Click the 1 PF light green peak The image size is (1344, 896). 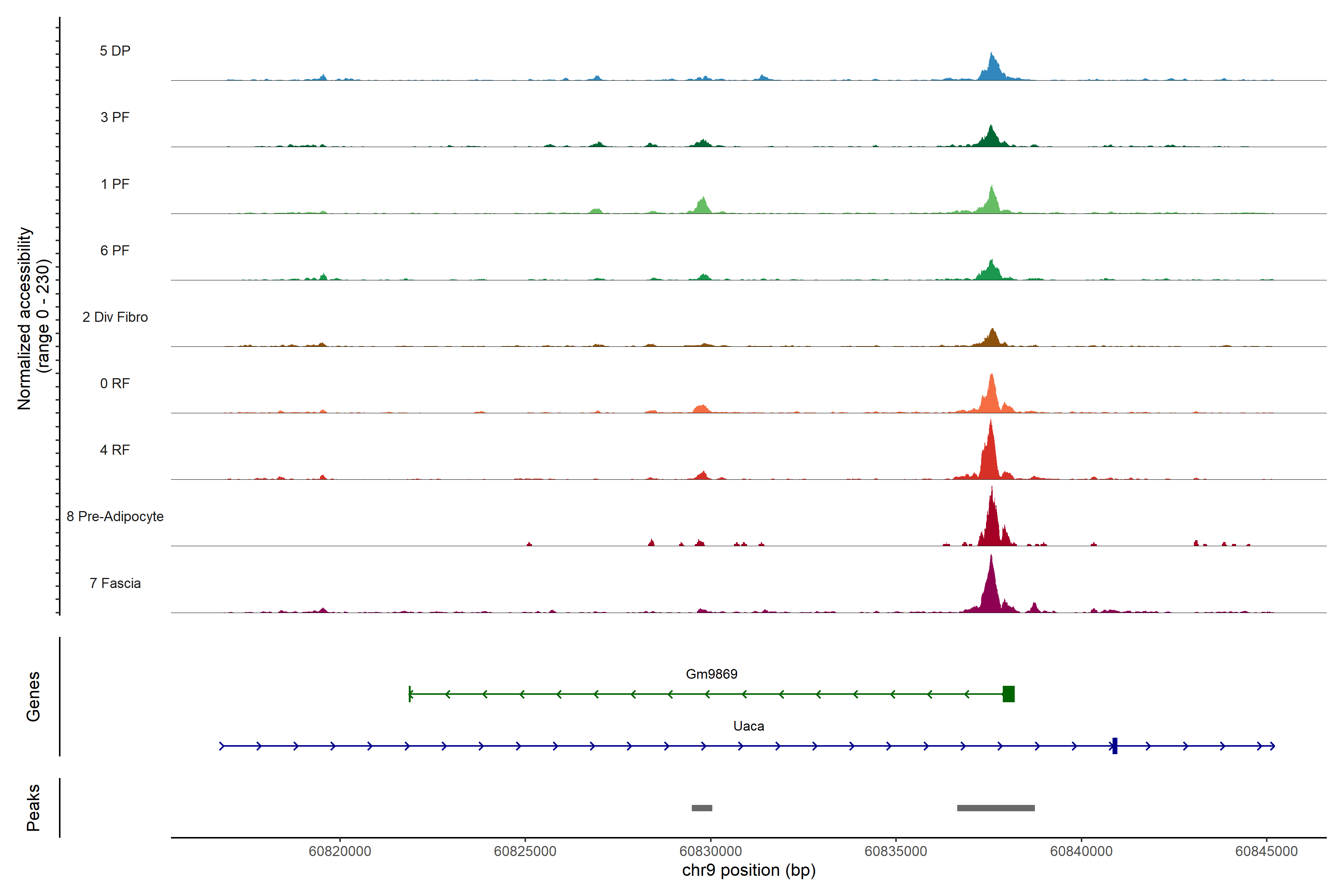(992, 201)
